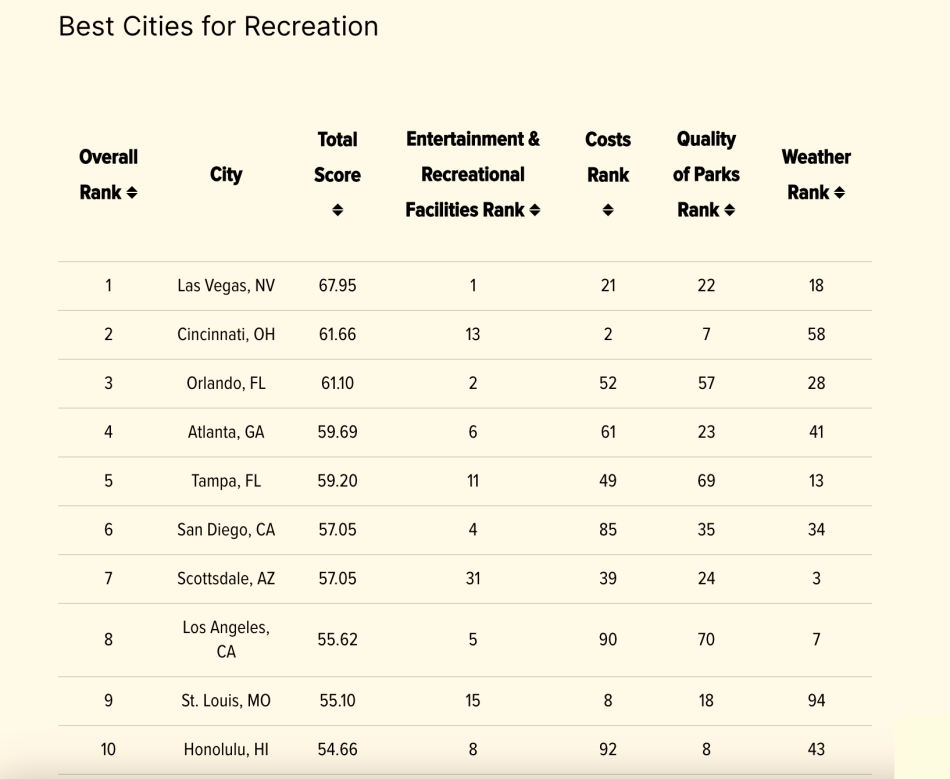The image size is (950, 779).
Task: Select the Cincinnati, OH row
Action: [x=465, y=335]
